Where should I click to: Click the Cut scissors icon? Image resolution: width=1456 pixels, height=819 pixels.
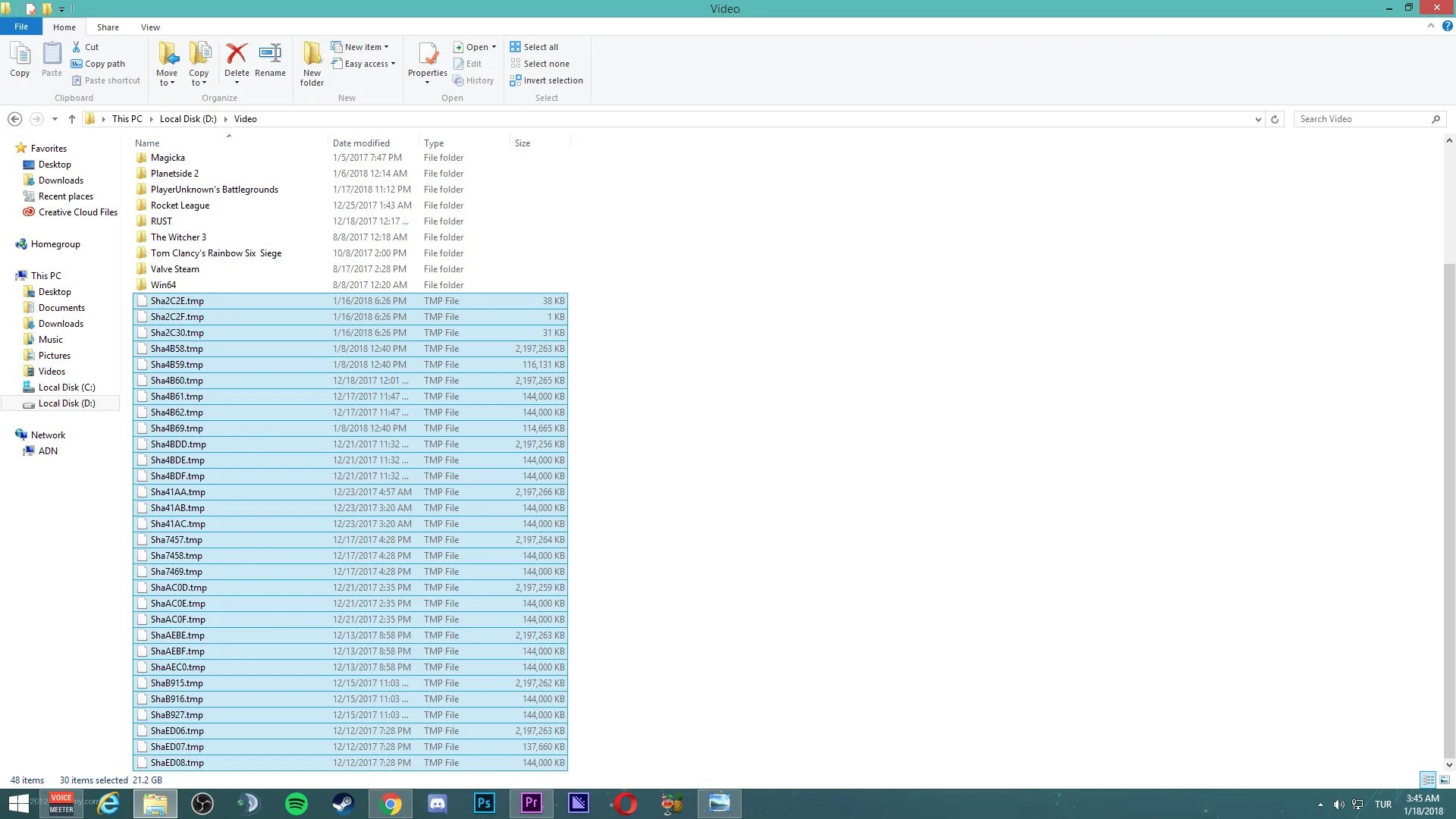(77, 47)
